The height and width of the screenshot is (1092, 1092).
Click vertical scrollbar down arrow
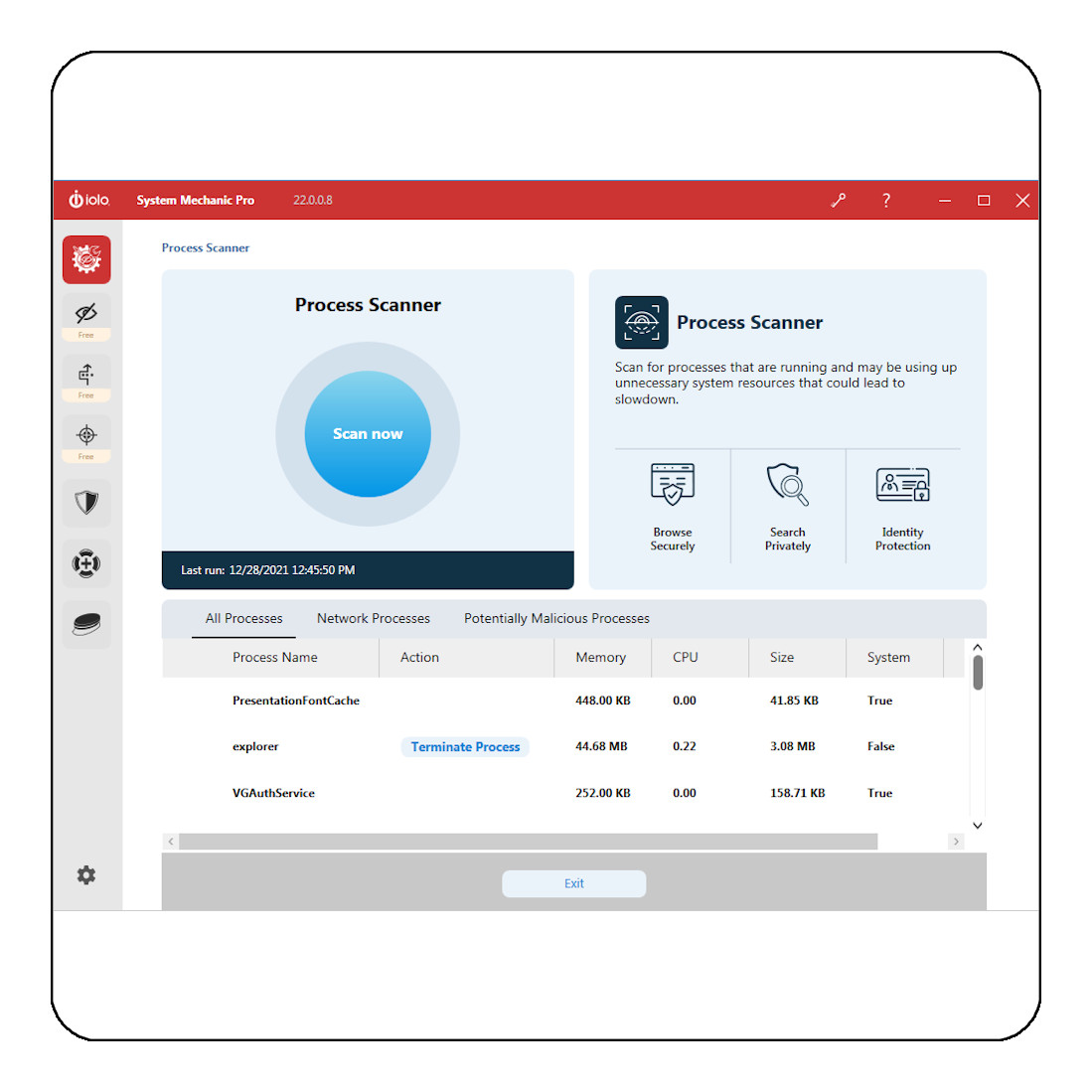coord(978,826)
